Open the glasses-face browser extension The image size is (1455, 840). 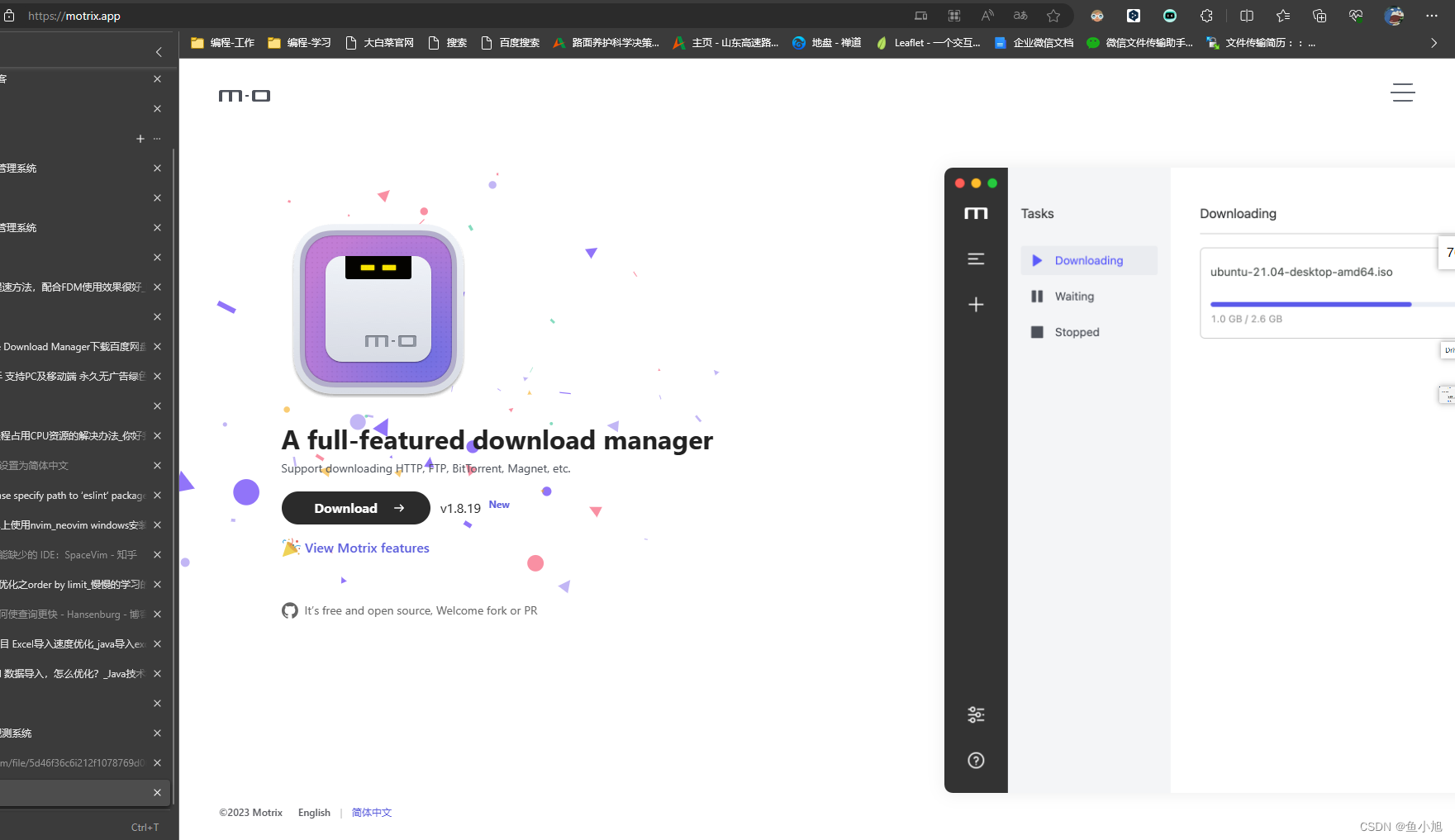(1097, 16)
